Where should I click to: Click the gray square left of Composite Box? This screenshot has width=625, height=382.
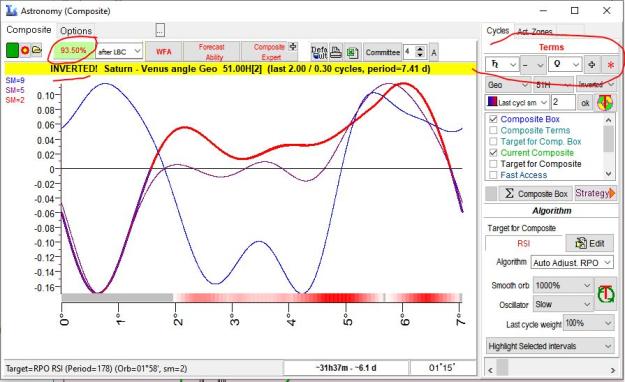coord(491,194)
